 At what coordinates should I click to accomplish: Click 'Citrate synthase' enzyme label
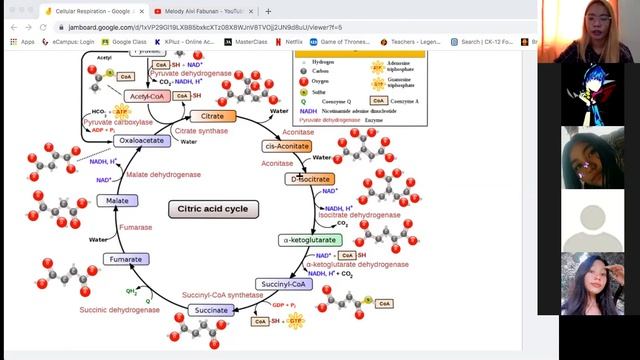[201, 131]
